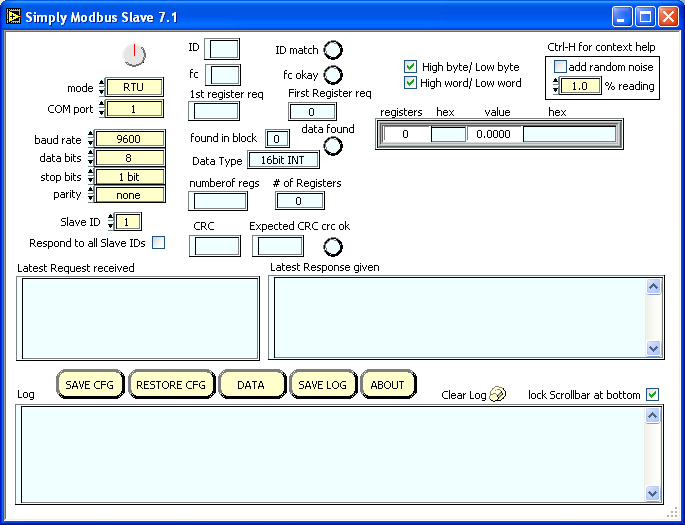Image resolution: width=685 pixels, height=525 pixels.
Task: Enable add random noise checkbox
Action: point(560,67)
